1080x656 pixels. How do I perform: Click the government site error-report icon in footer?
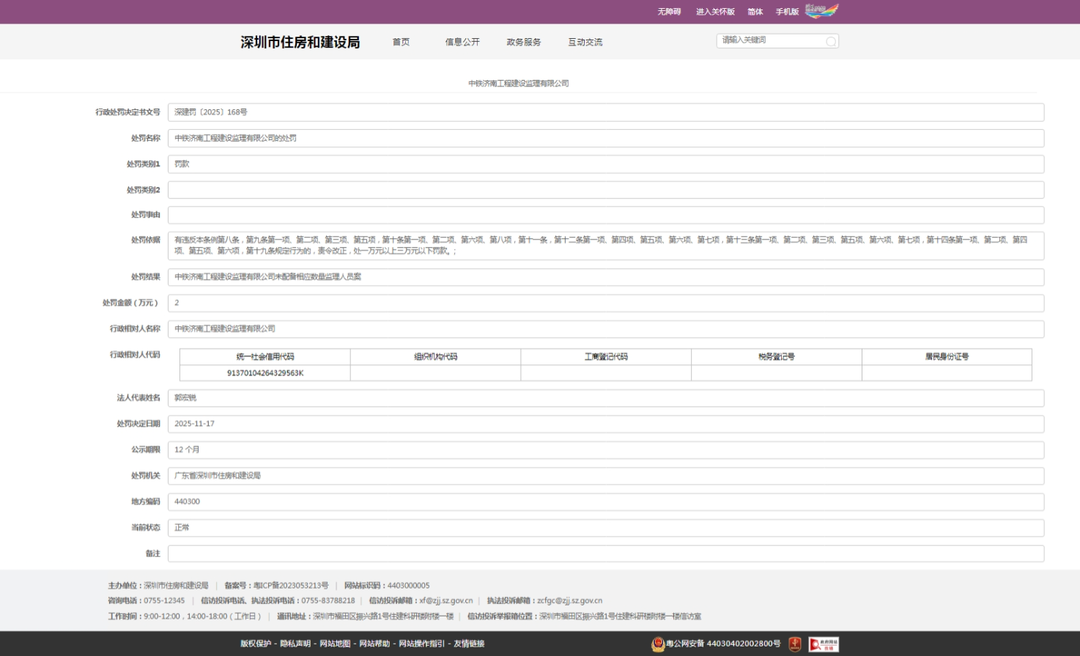coord(823,644)
